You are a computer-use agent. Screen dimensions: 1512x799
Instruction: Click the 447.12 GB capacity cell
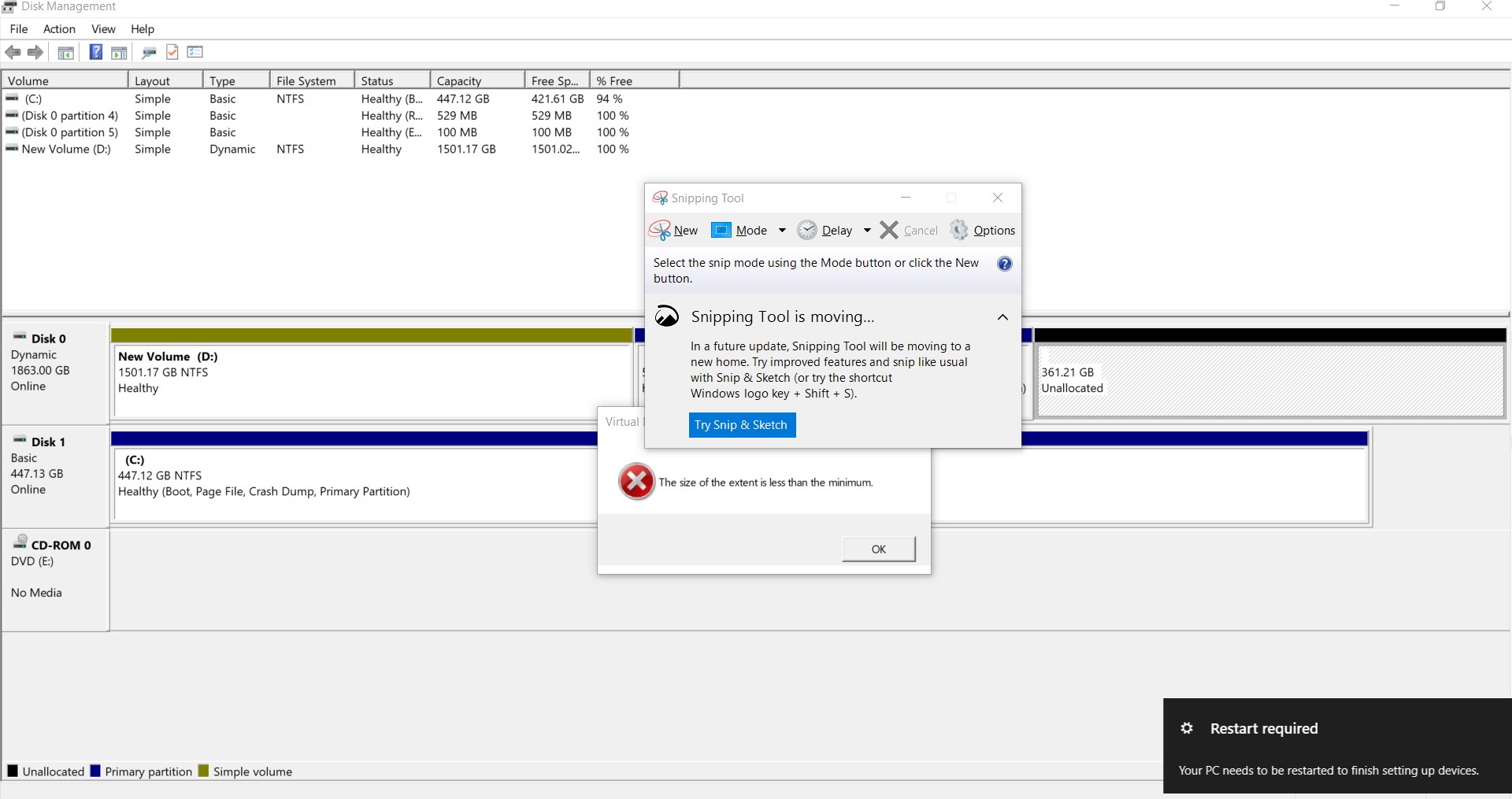pyautogui.click(x=463, y=99)
